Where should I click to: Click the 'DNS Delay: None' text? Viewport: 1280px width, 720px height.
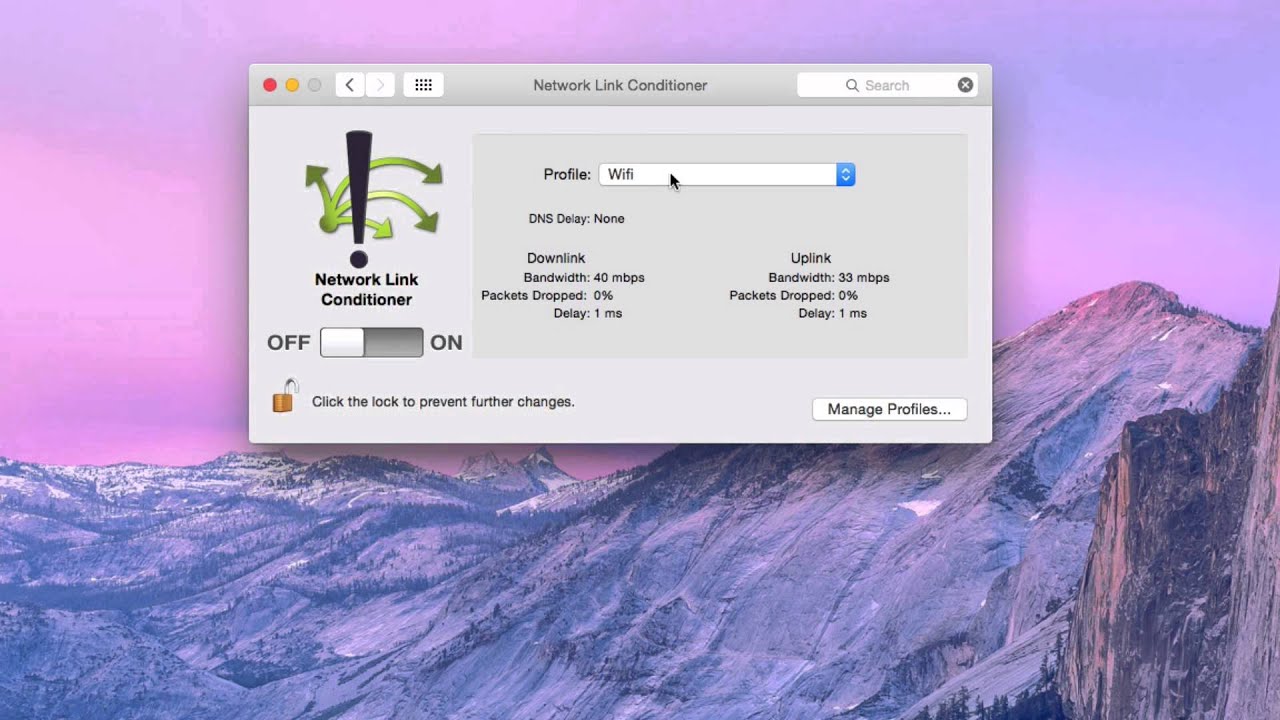pyautogui.click(x=576, y=218)
